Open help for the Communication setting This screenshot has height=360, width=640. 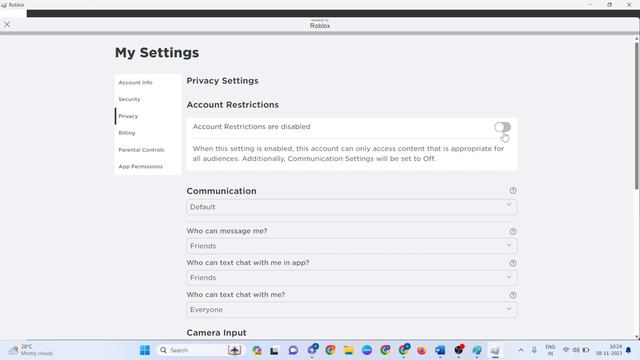(x=513, y=191)
